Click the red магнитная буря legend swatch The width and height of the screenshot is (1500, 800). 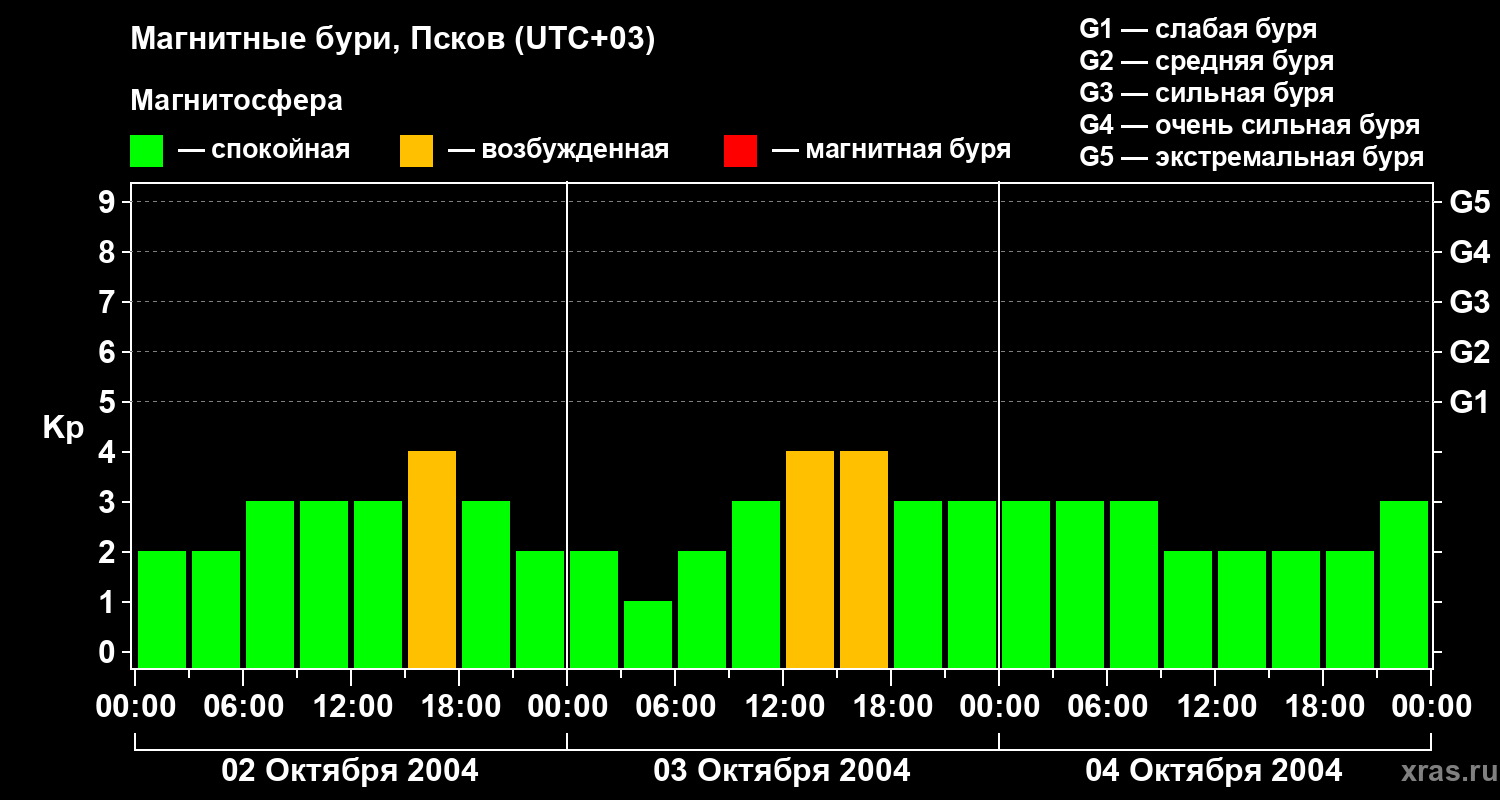740,150
